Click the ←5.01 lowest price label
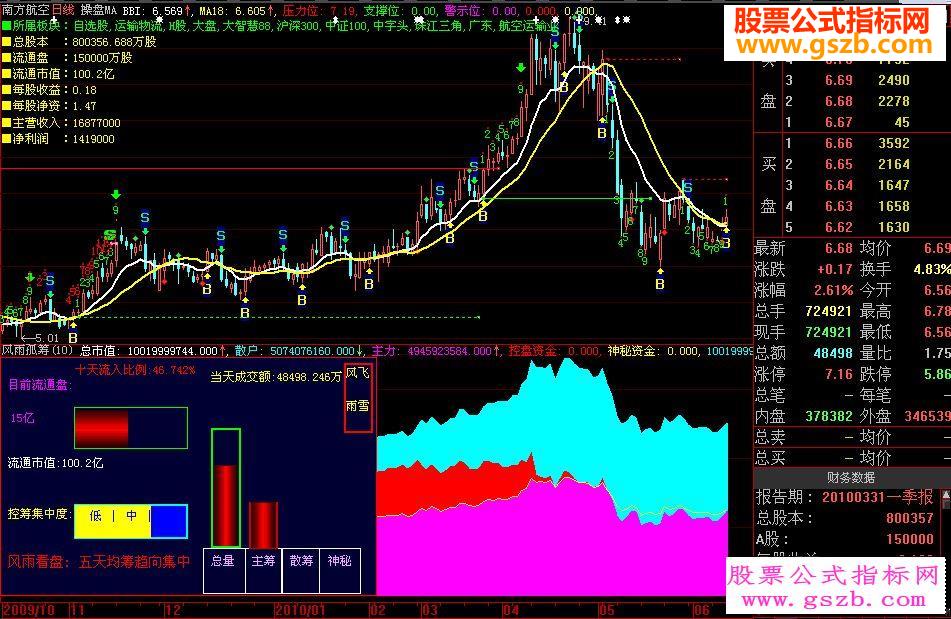The image size is (951, 619). click(x=39, y=338)
